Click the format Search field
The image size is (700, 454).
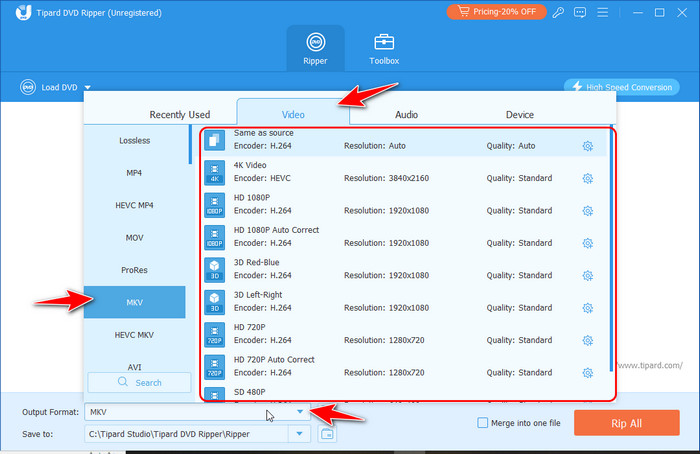click(139, 383)
